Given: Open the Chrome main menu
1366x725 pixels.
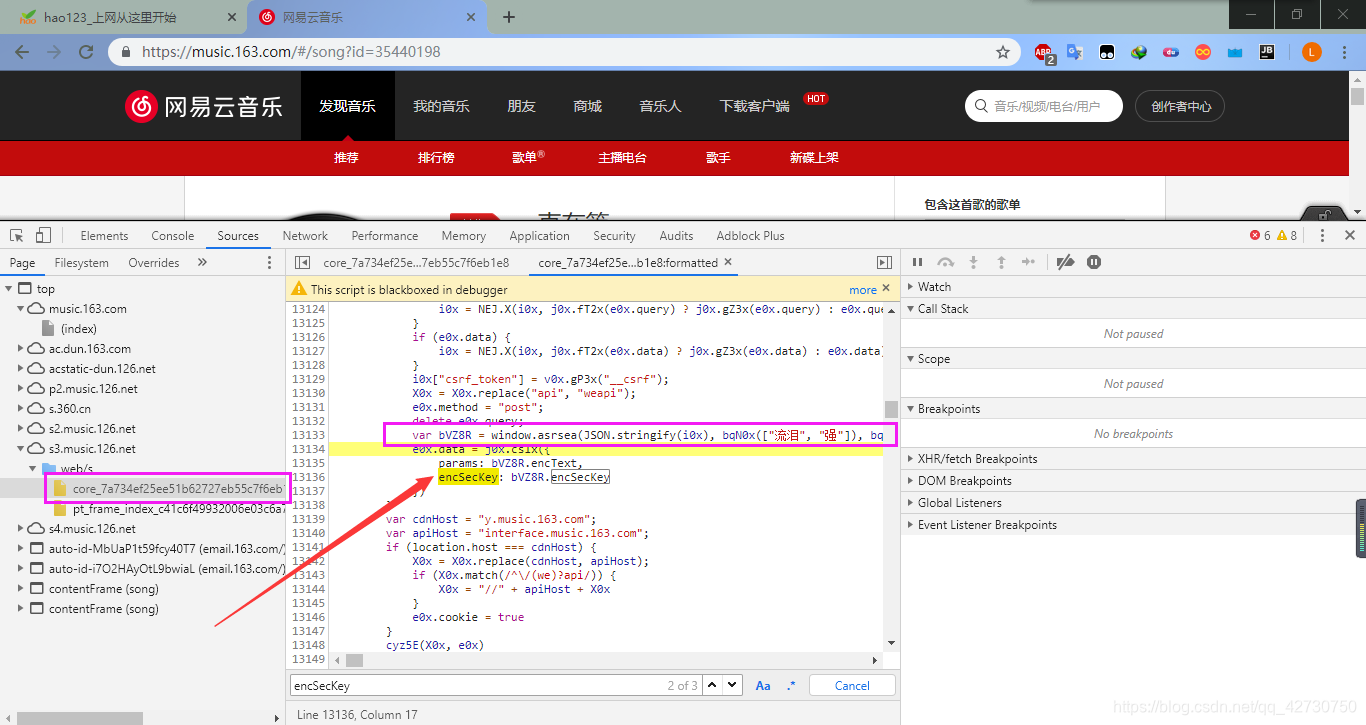Looking at the screenshot, I should [x=1346, y=52].
